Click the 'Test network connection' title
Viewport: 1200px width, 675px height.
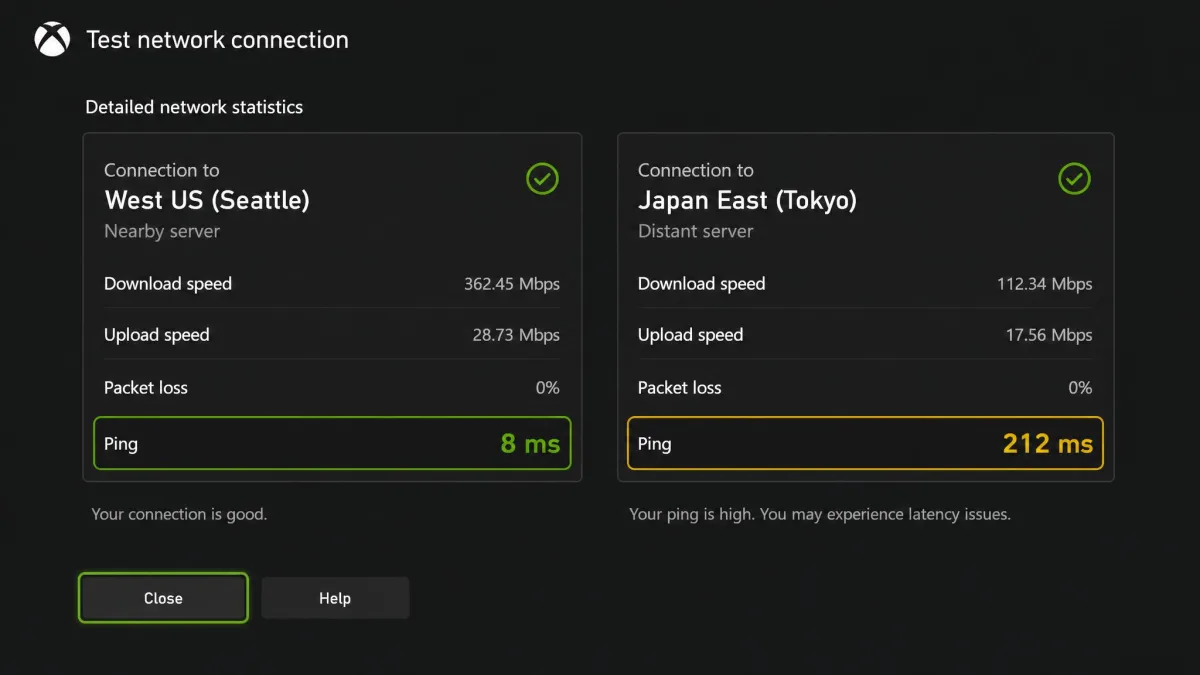[218, 40]
